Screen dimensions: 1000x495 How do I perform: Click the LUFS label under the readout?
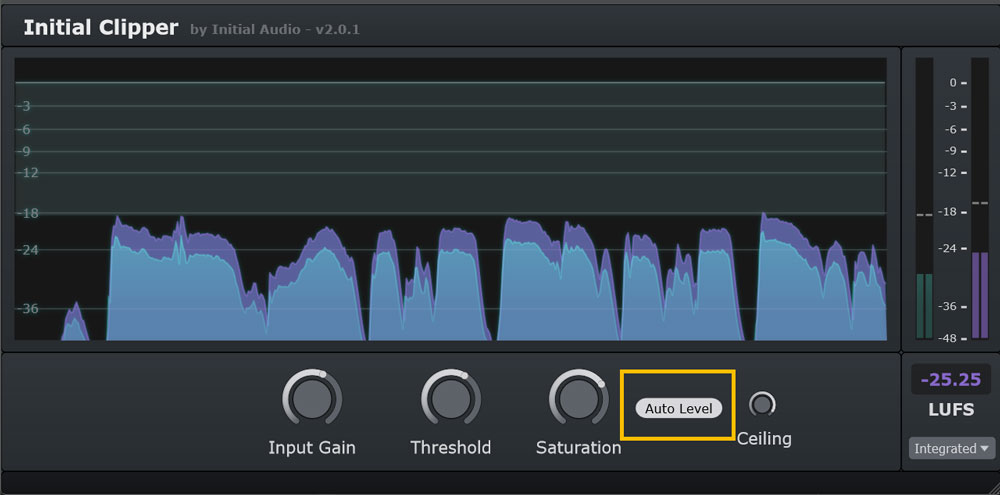click(x=951, y=410)
